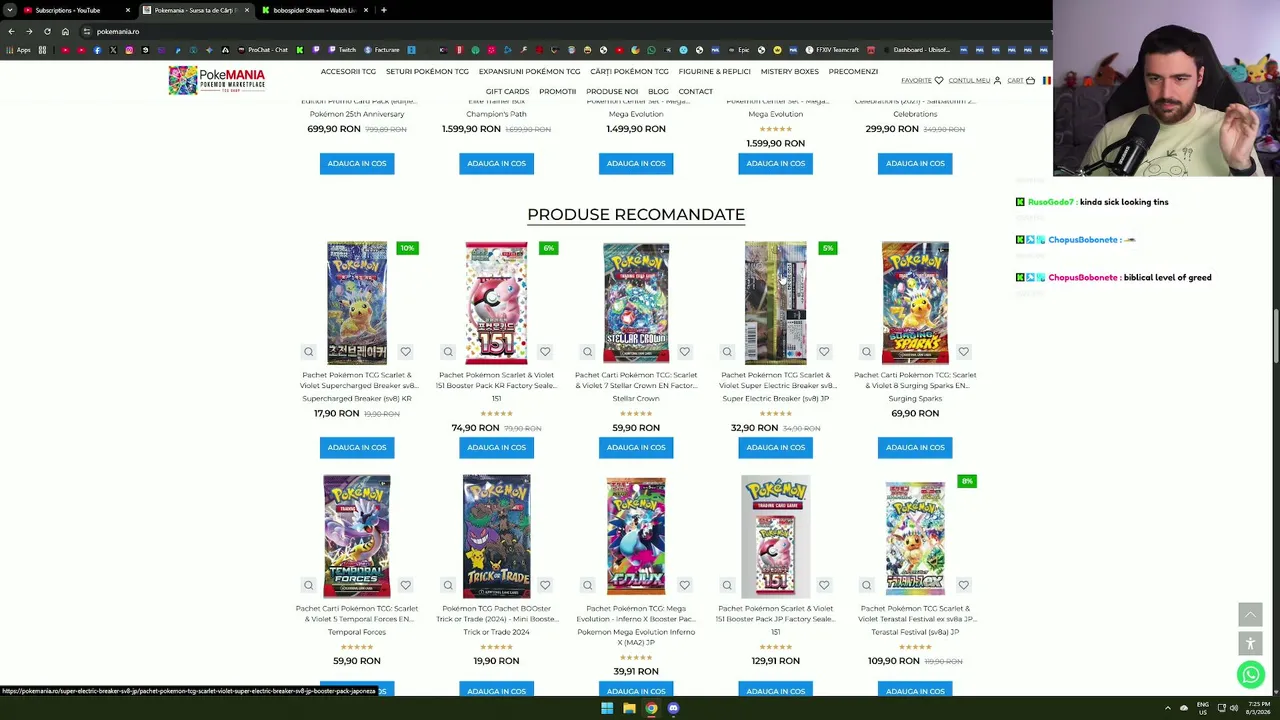
Task: Open the Produse Noi page
Action: pyautogui.click(x=612, y=92)
